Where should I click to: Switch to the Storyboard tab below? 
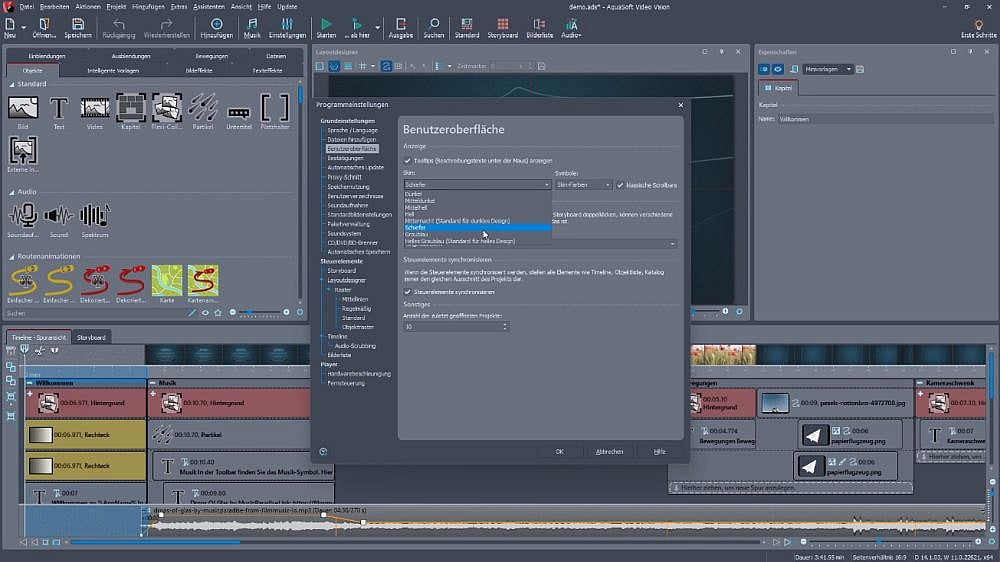(x=92, y=337)
